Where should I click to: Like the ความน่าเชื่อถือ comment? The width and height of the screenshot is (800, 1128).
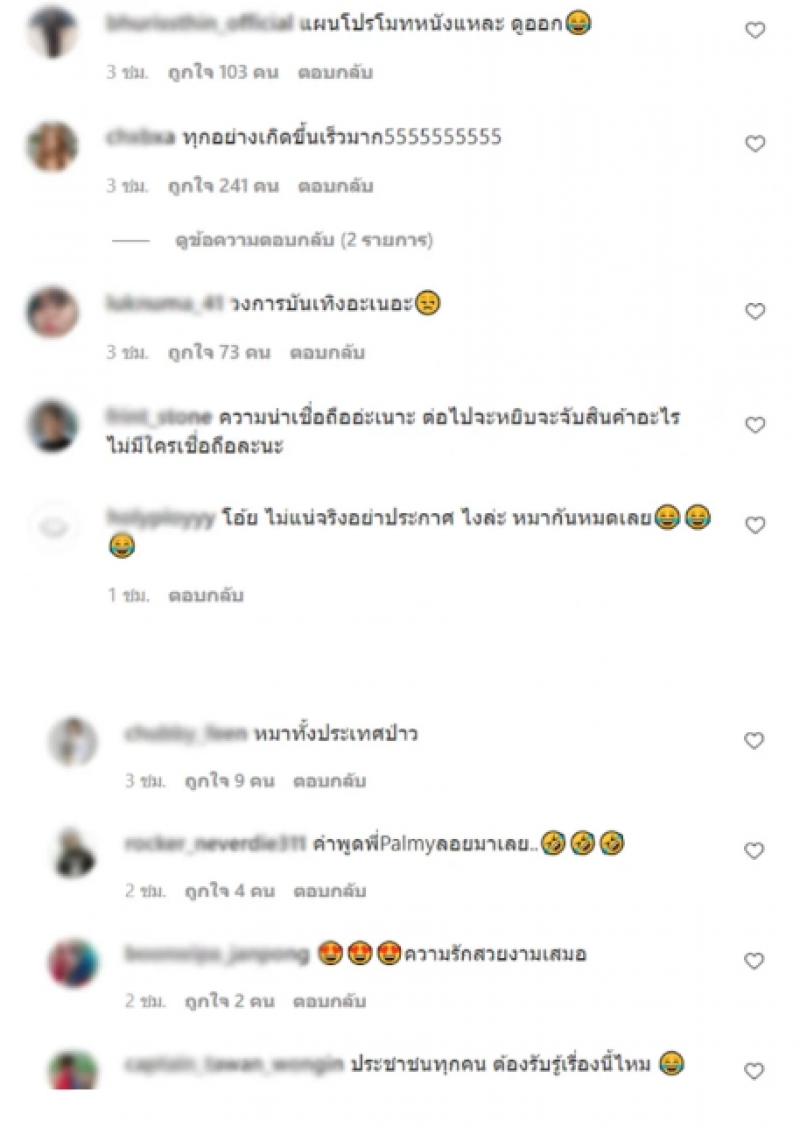click(755, 425)
